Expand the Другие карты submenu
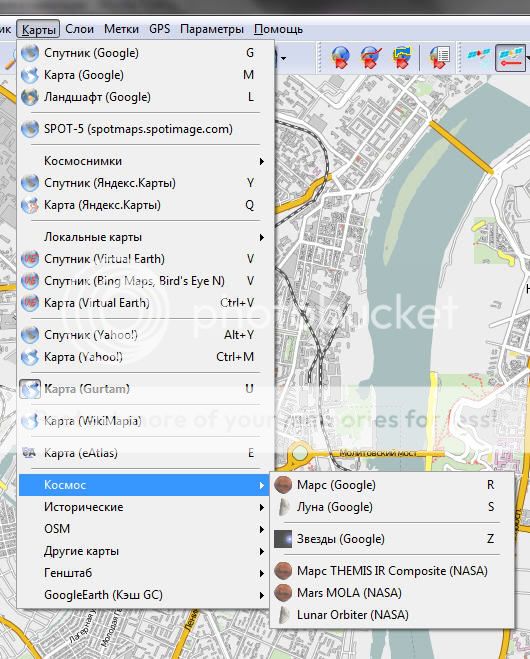Image resolution: width=530 pixels, height=659 pixels. coord(144,551)
